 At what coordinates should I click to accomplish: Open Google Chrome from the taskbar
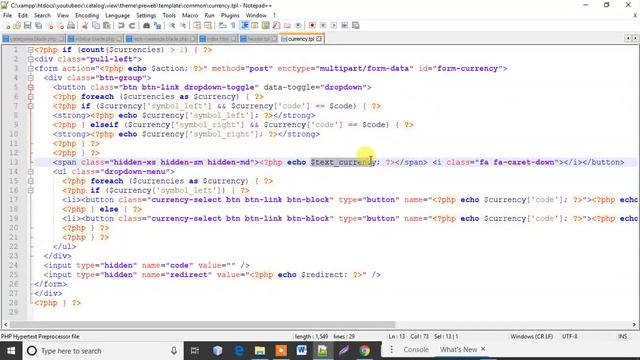(364, 351)
